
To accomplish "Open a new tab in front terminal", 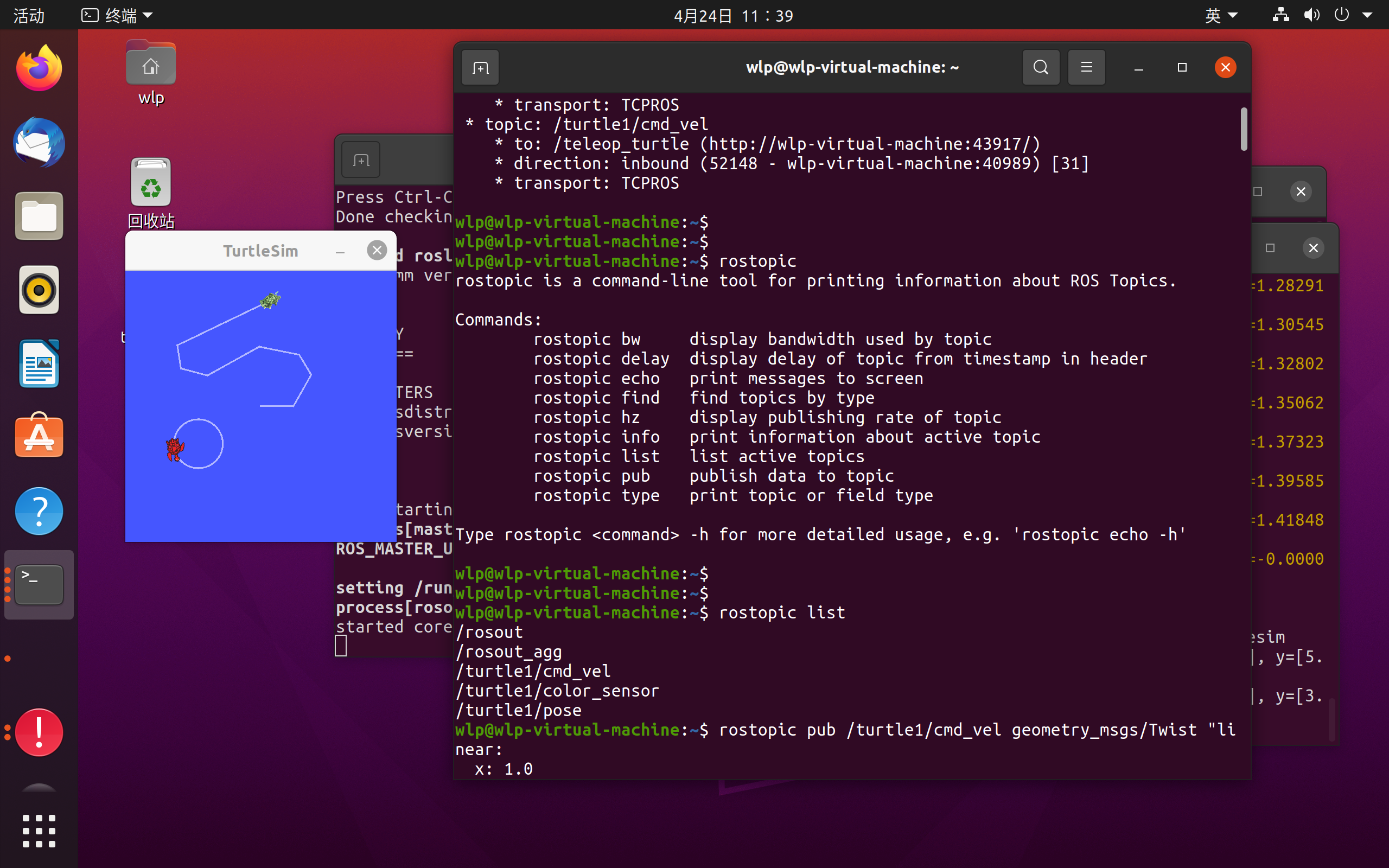I will pyautogui.click(x=480, y=68).
